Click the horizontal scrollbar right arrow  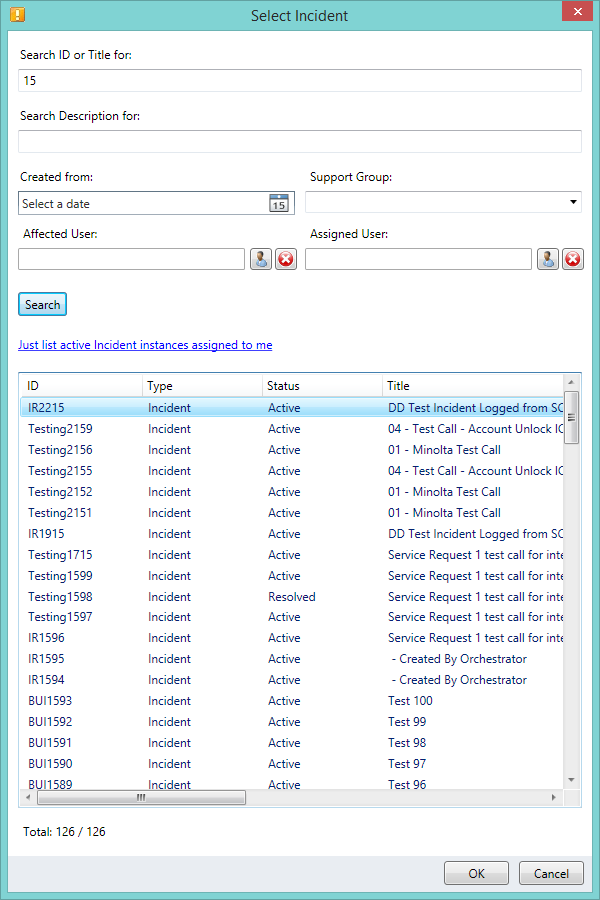(555, 798)
